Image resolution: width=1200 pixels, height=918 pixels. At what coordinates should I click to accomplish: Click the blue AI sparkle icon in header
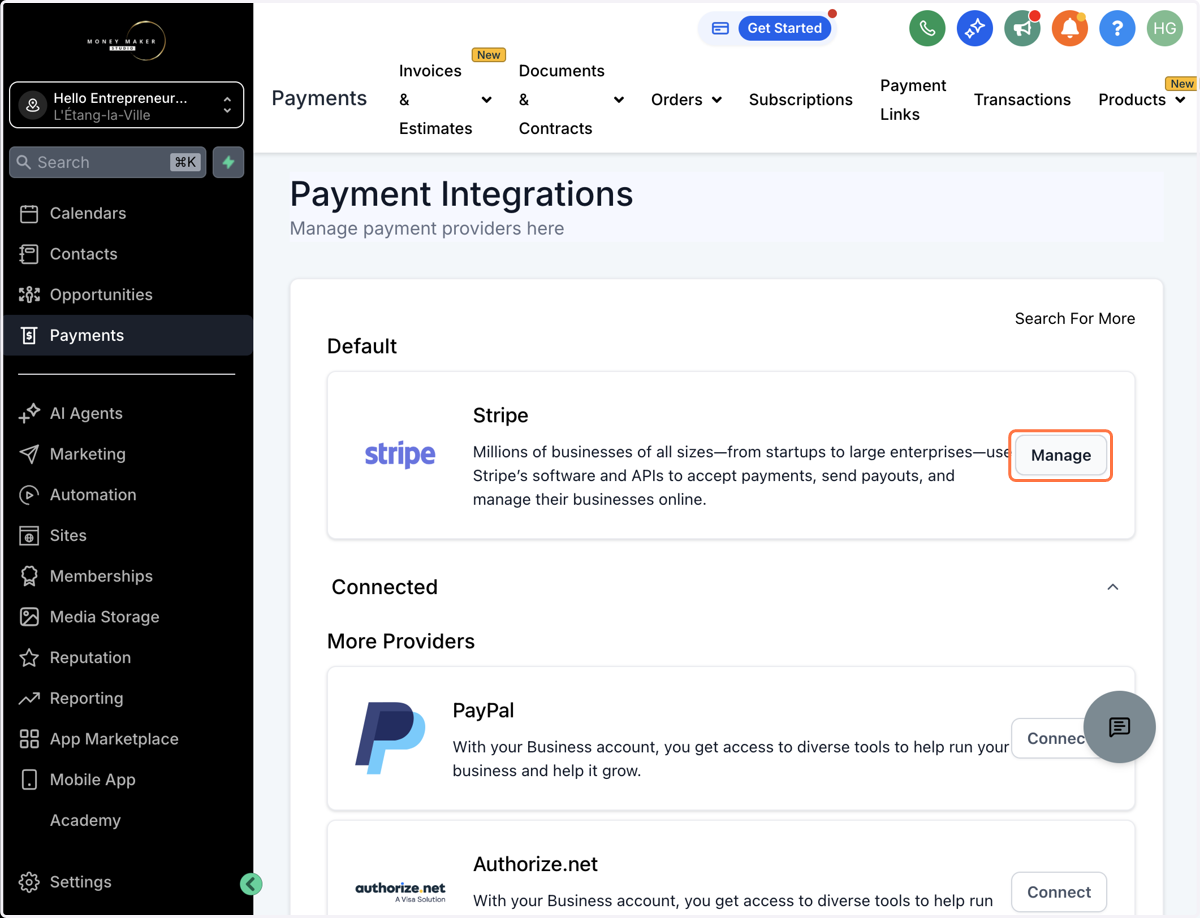point(974,28)
